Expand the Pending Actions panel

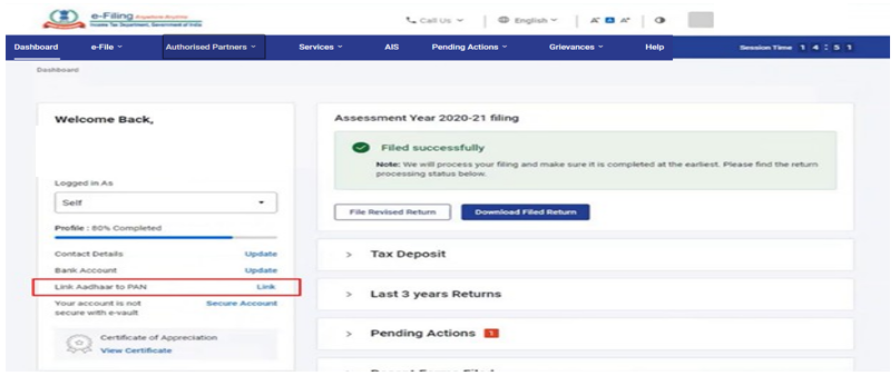point(585,333)
